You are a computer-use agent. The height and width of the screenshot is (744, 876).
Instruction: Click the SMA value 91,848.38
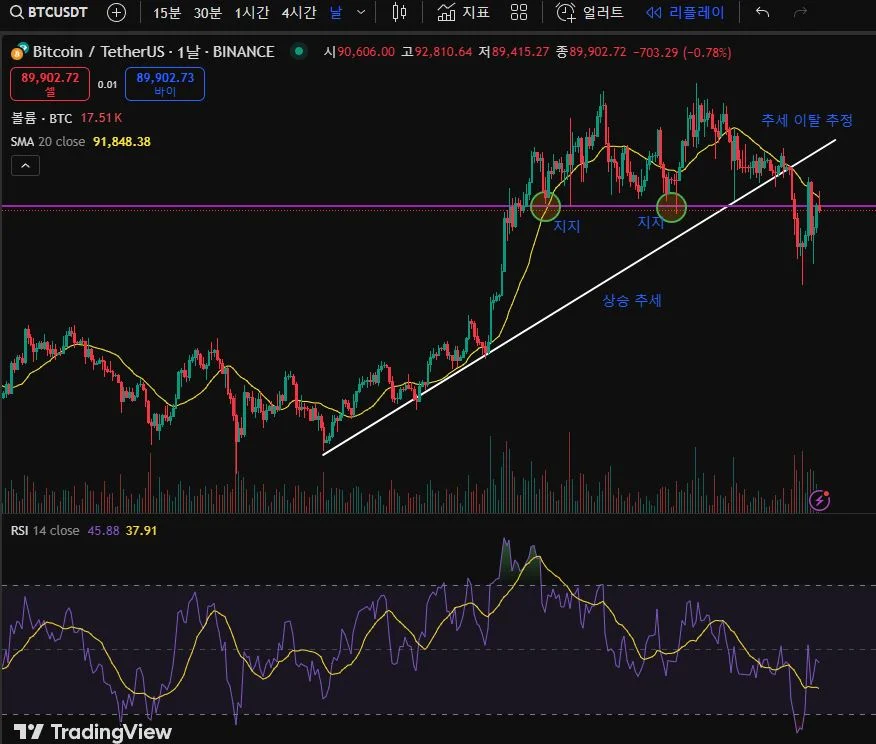pyautogui.click(x=122, y=141)
